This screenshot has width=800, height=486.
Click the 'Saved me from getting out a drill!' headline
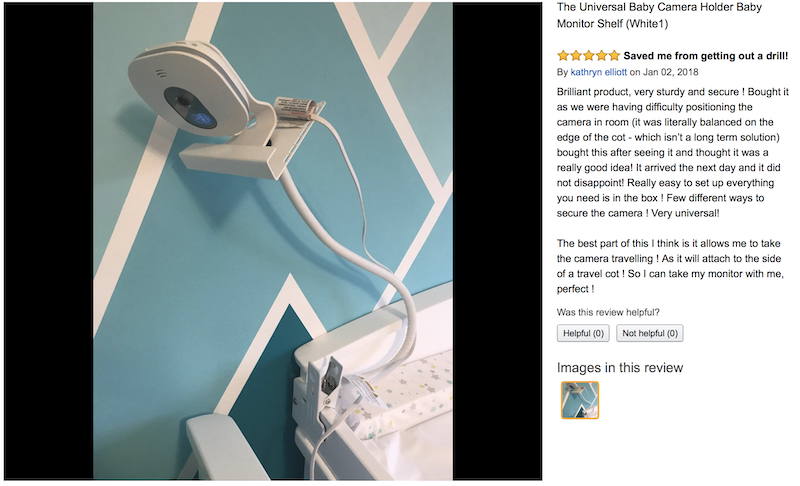click(706, 56)
